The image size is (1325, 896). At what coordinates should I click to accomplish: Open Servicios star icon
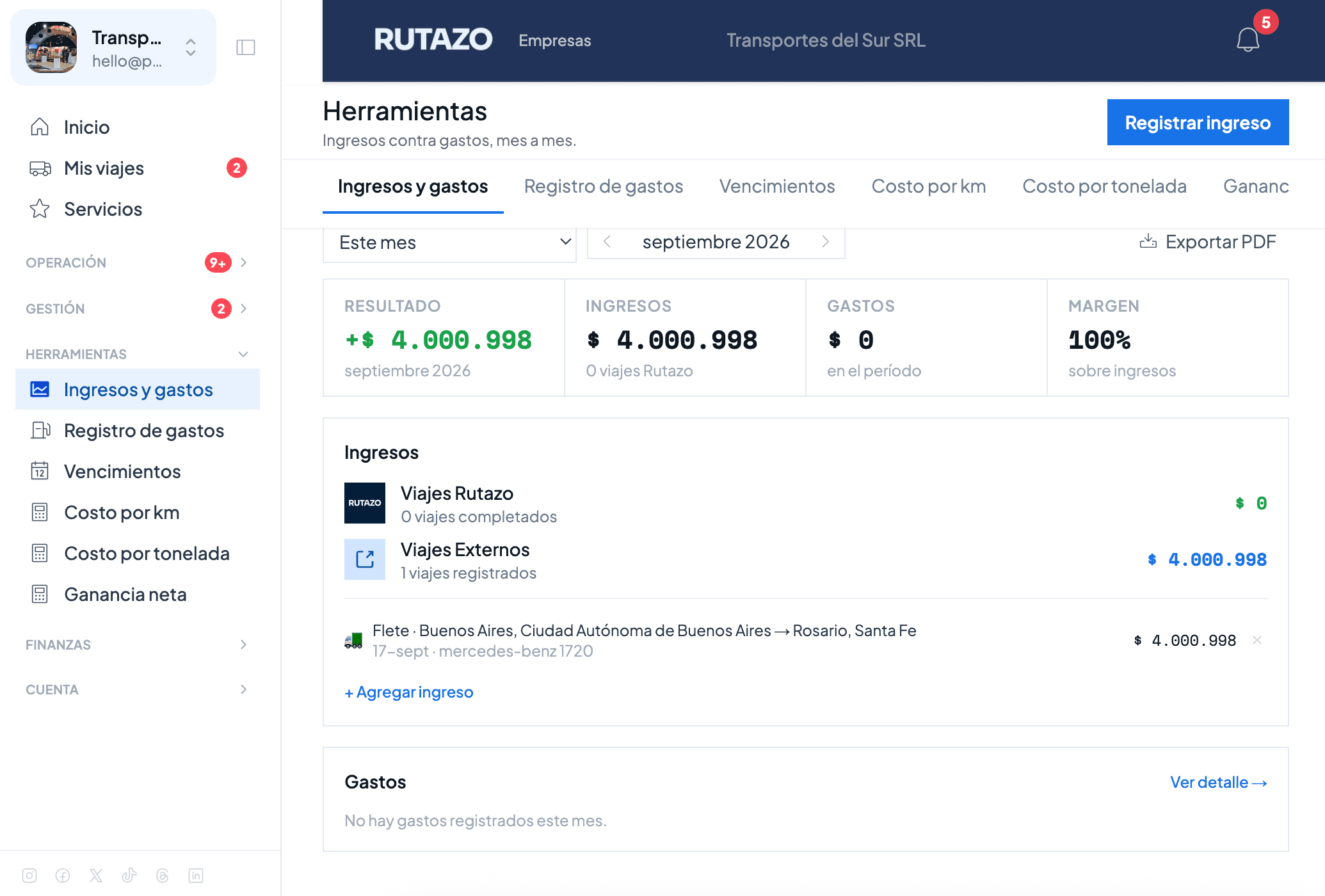tap(40, 209)
